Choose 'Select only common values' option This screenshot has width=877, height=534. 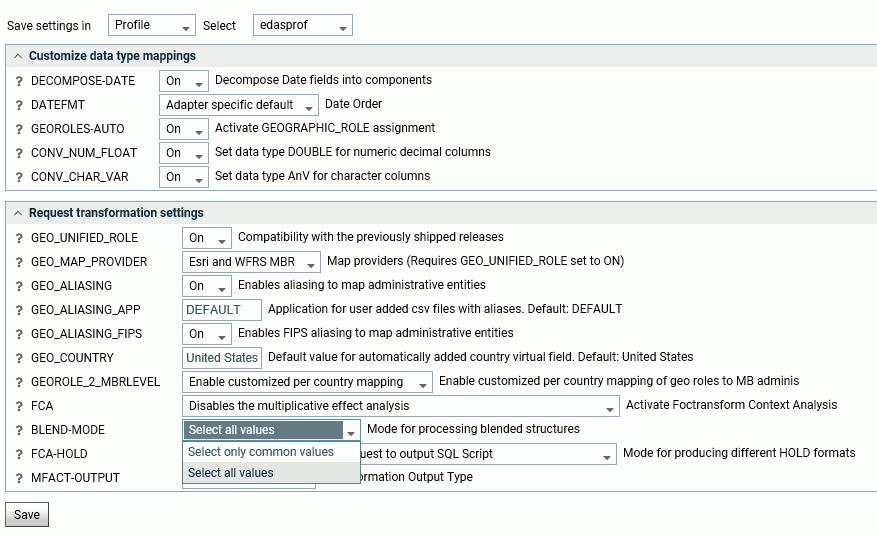[x=261, y=452]
